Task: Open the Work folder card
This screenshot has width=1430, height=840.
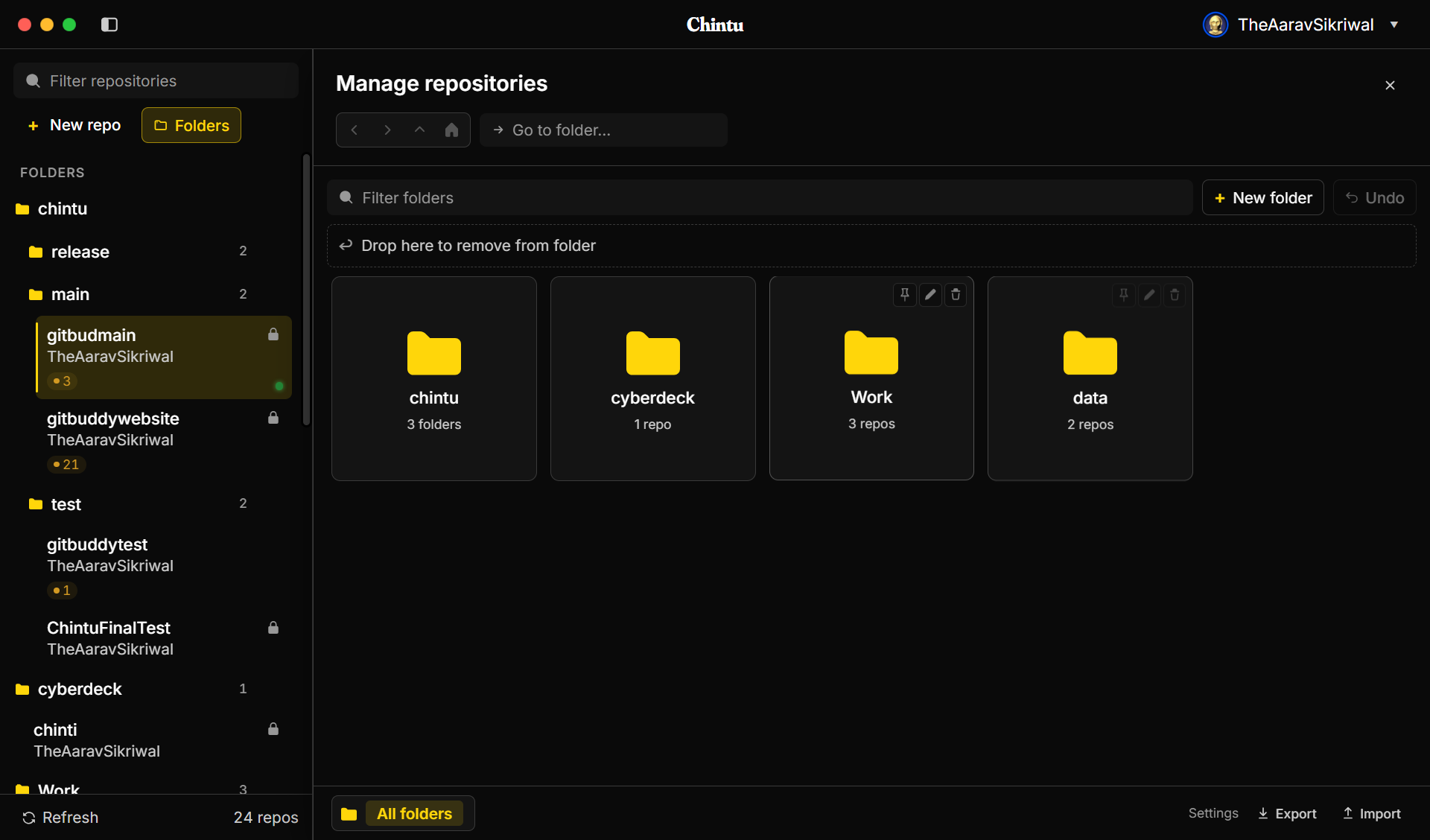Action: (x=871, y=378)
